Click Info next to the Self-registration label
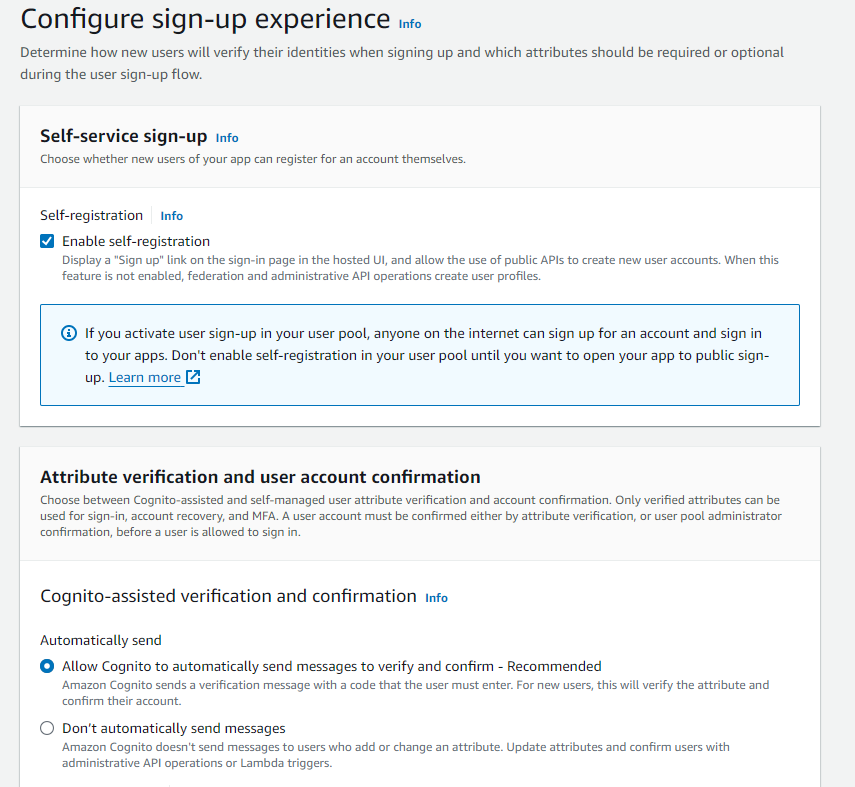 coord(171,215)
